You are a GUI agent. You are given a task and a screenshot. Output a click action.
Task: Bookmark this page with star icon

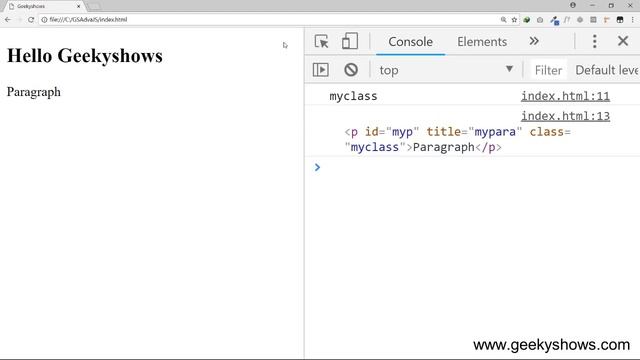click(514, 20)
